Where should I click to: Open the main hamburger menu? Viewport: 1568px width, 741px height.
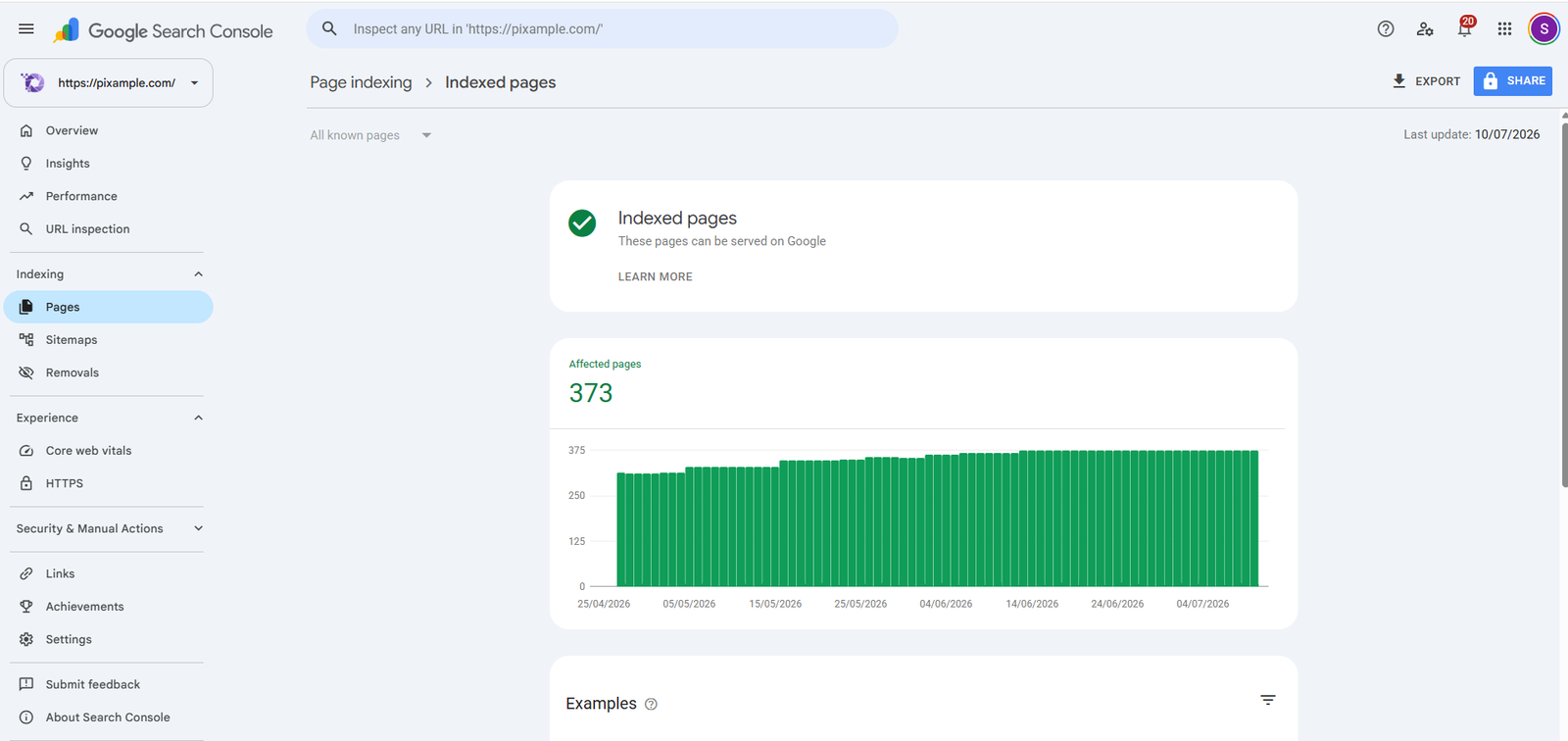(x=26, y=29)
